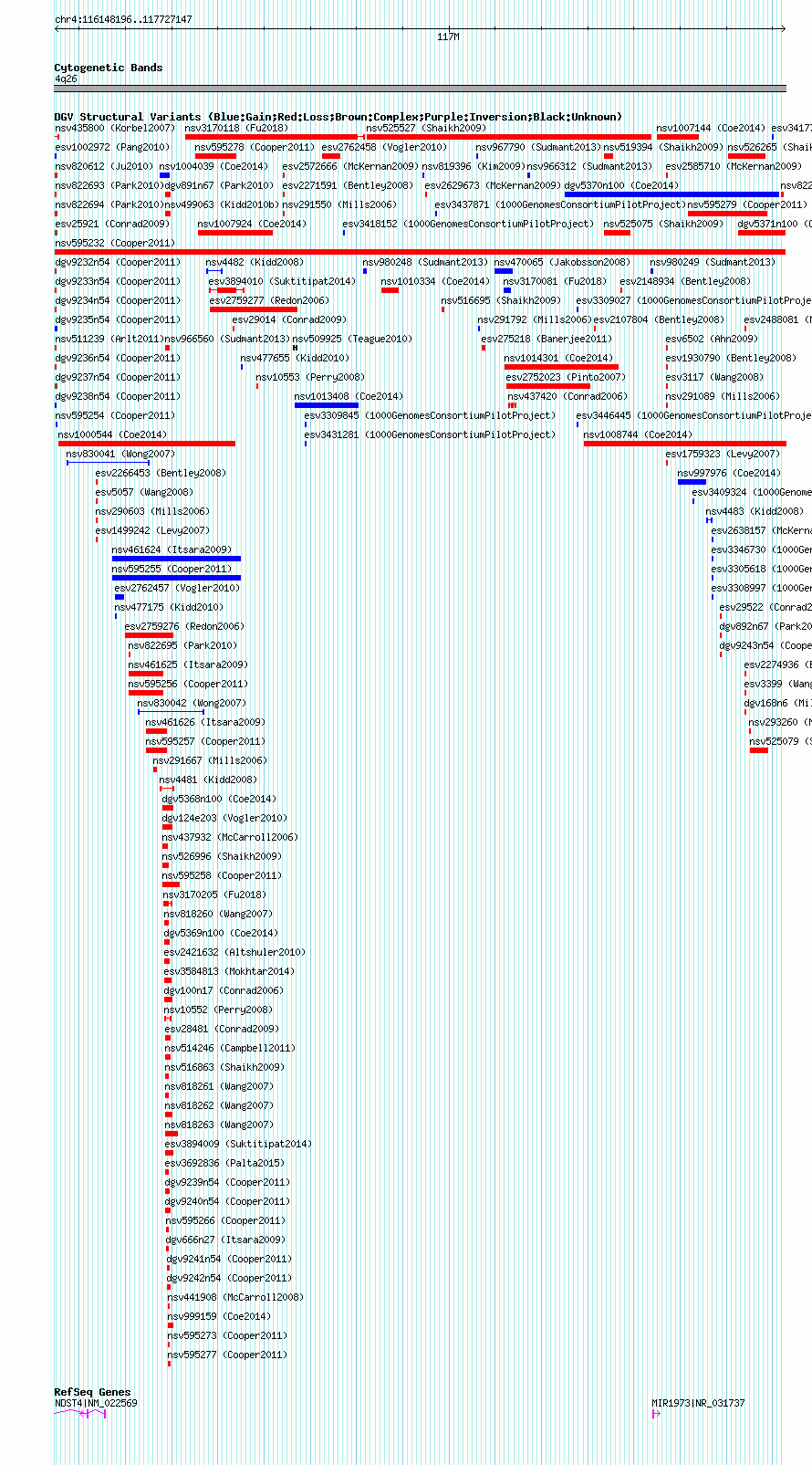The width and height of the screenshot is (812, 1465).
Task: Click esv2752023 (Pinto2007) label
Action: point(566,377)
